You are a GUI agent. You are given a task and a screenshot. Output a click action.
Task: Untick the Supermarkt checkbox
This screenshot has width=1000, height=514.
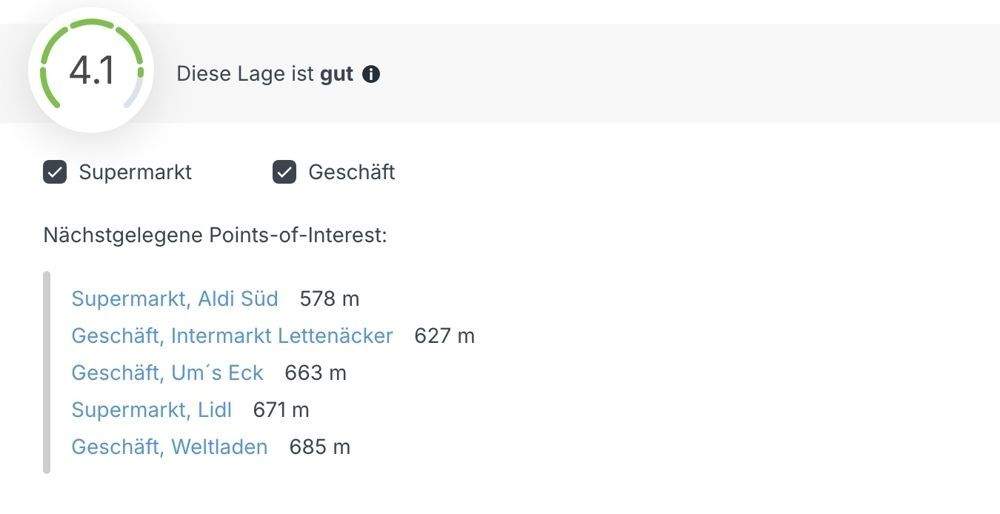(x=55, y=172)
